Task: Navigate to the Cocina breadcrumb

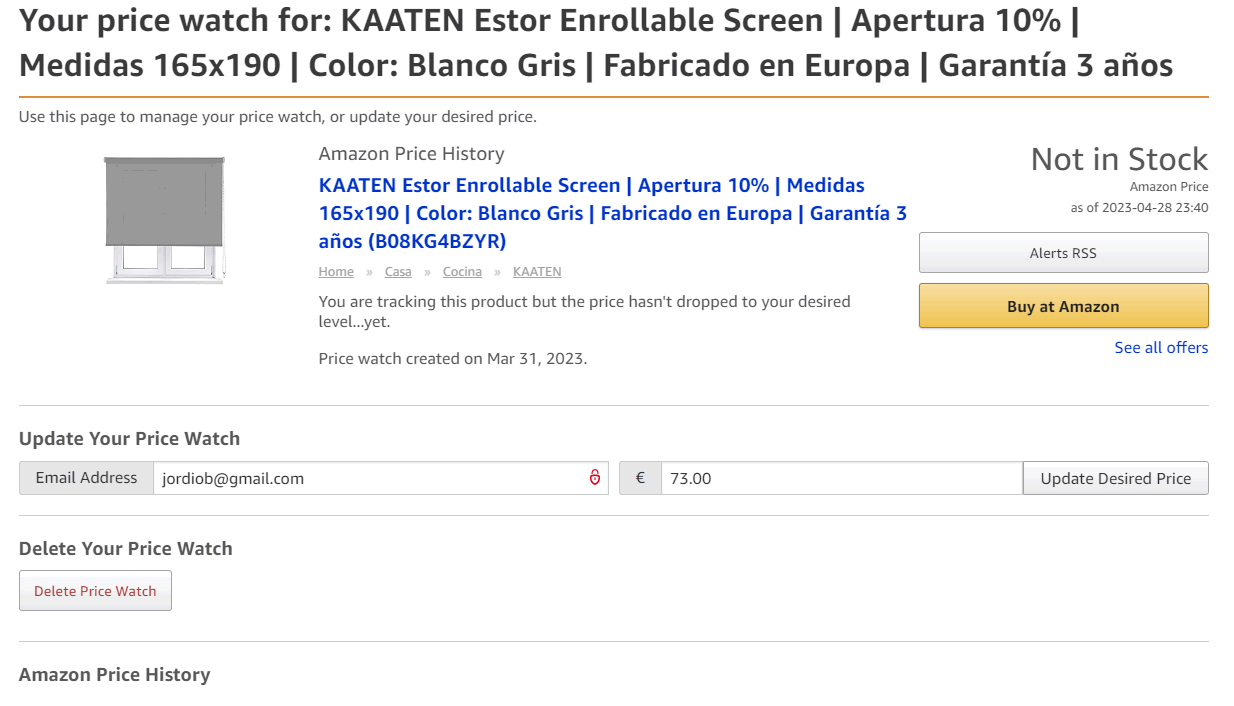Action: tap(462, 272)
